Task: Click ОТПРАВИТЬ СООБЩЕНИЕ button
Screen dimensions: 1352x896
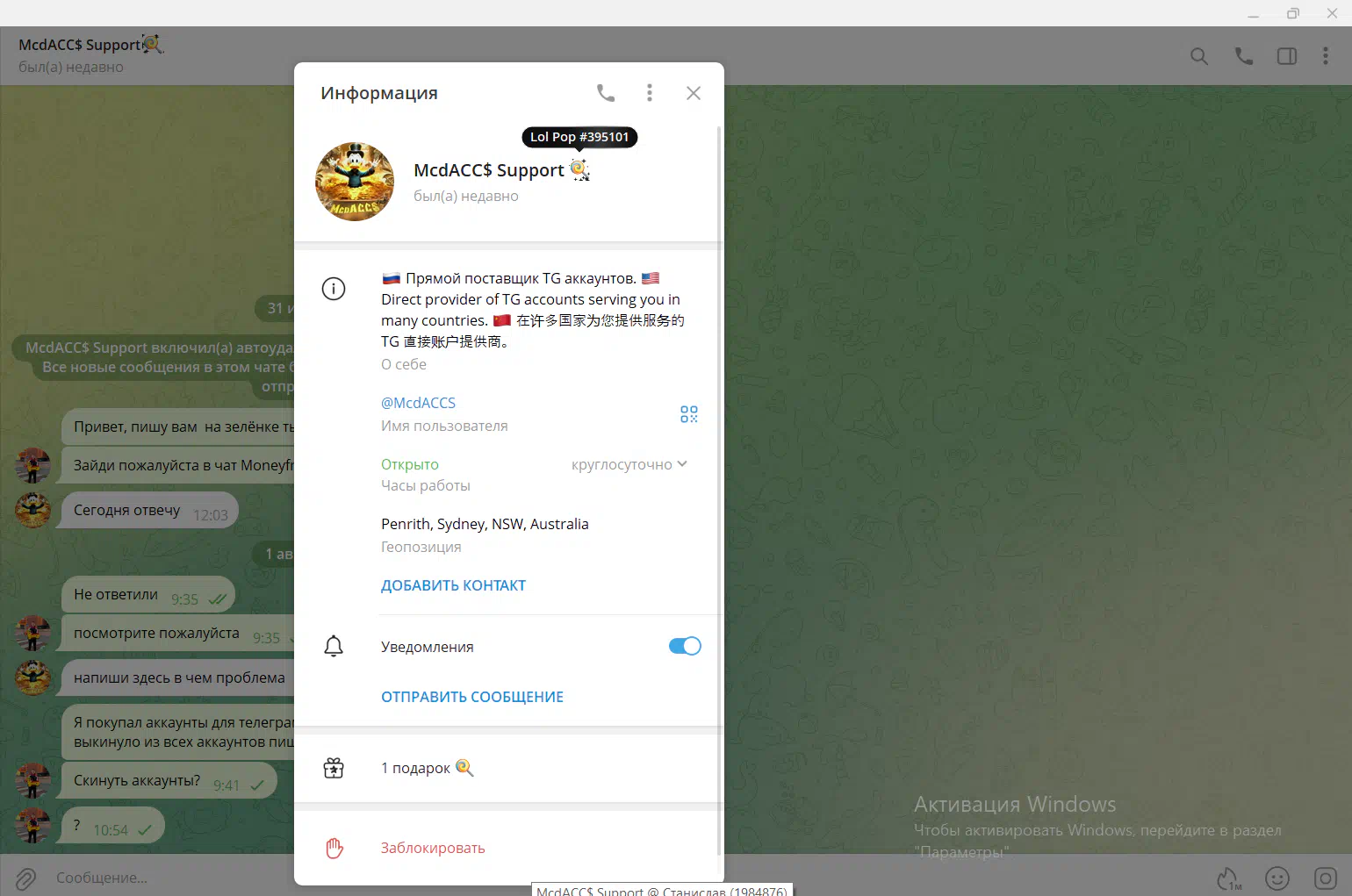Action: click(x=472, y=697)
